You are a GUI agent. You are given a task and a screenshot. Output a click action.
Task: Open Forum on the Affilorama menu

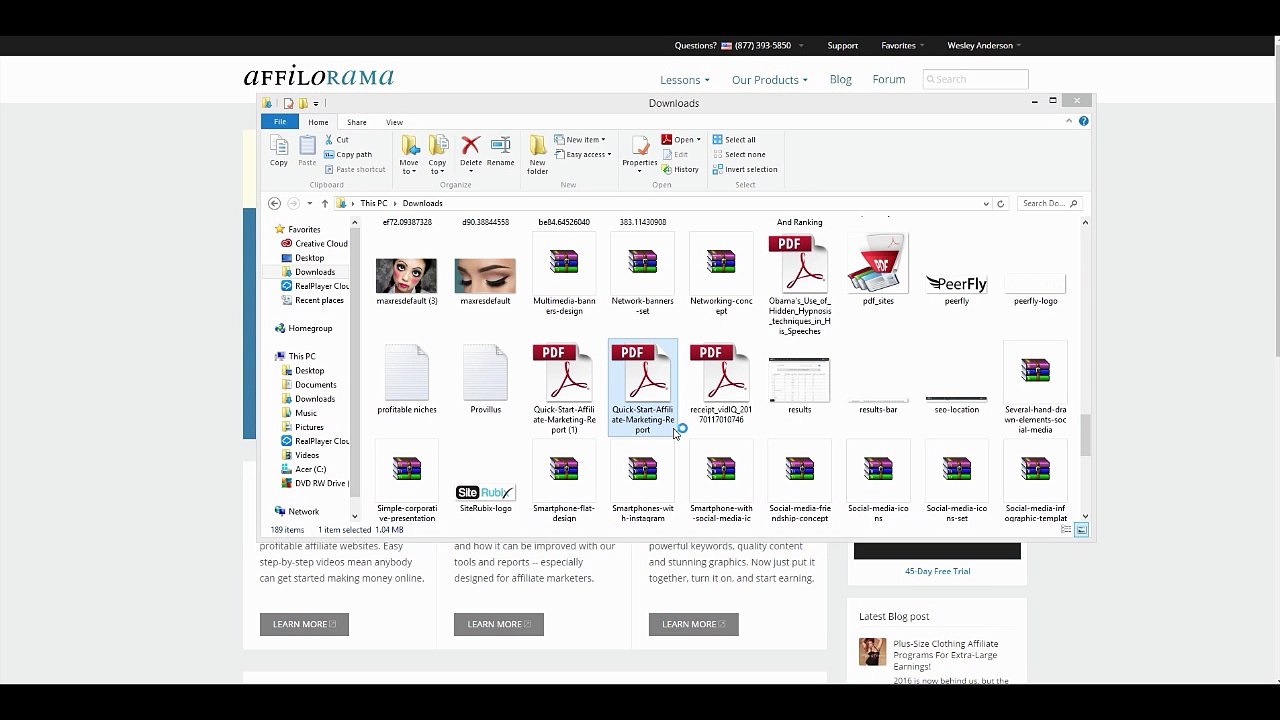pyautogui.click(x=889, y=79)
